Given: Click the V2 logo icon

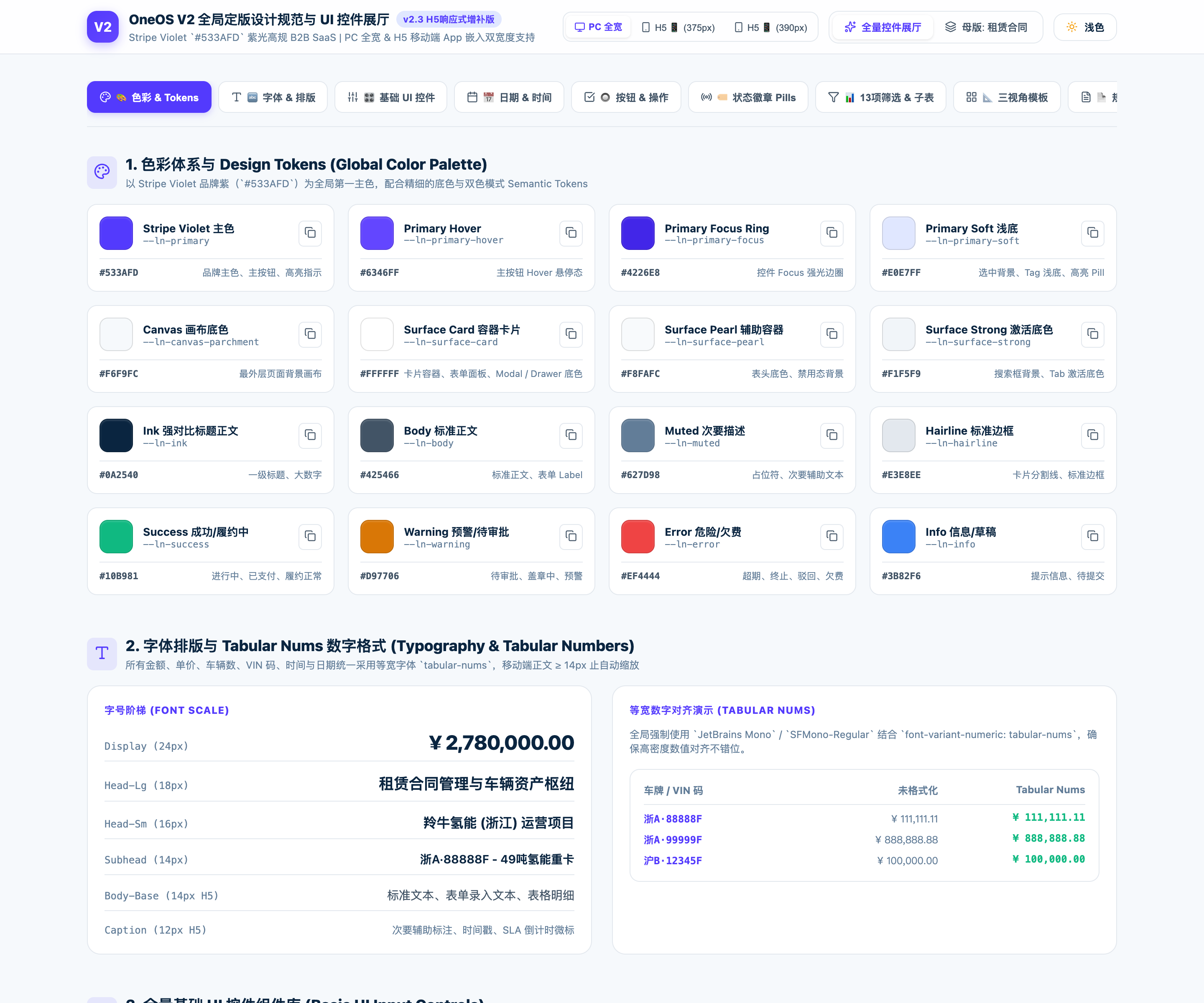Looking at the screenshot, I should click(102, 27).
